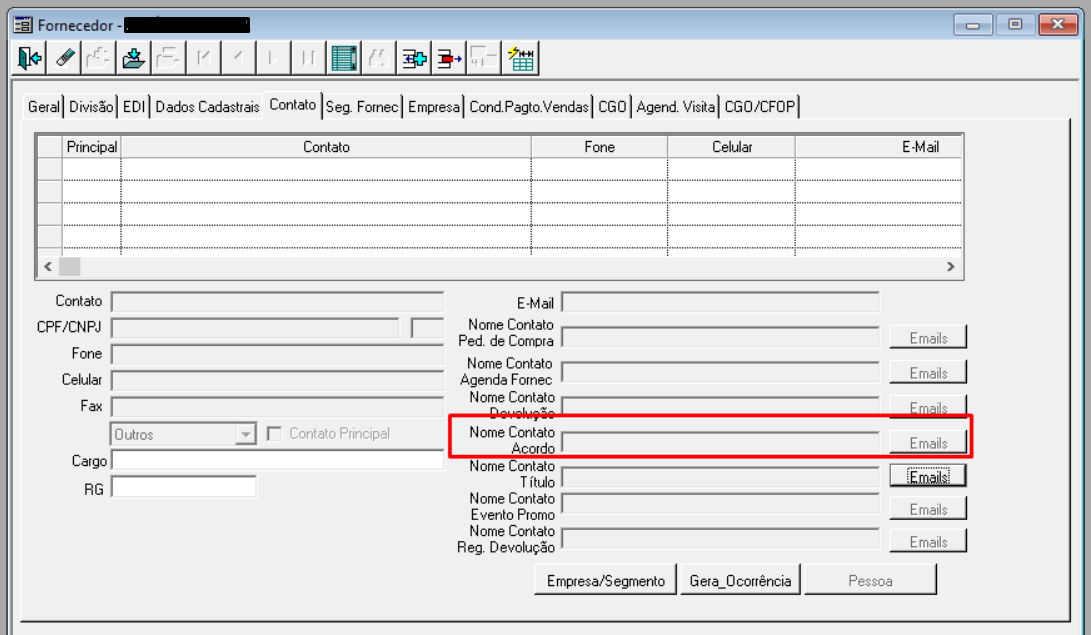Click the Principal column header
Screen dimensions: 1091x635
[91, 147]
